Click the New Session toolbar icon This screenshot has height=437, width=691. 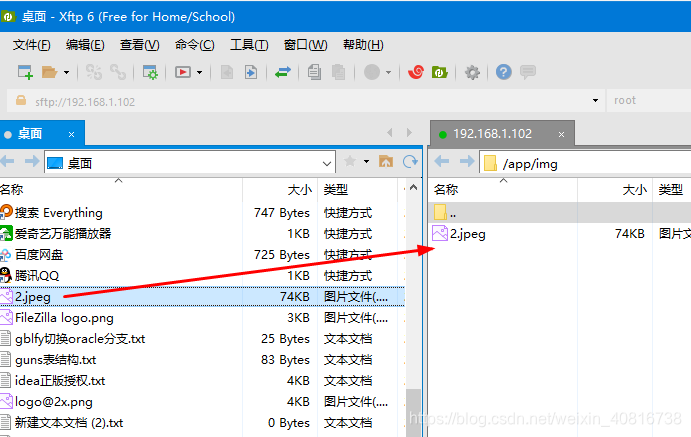click(25, 72)
